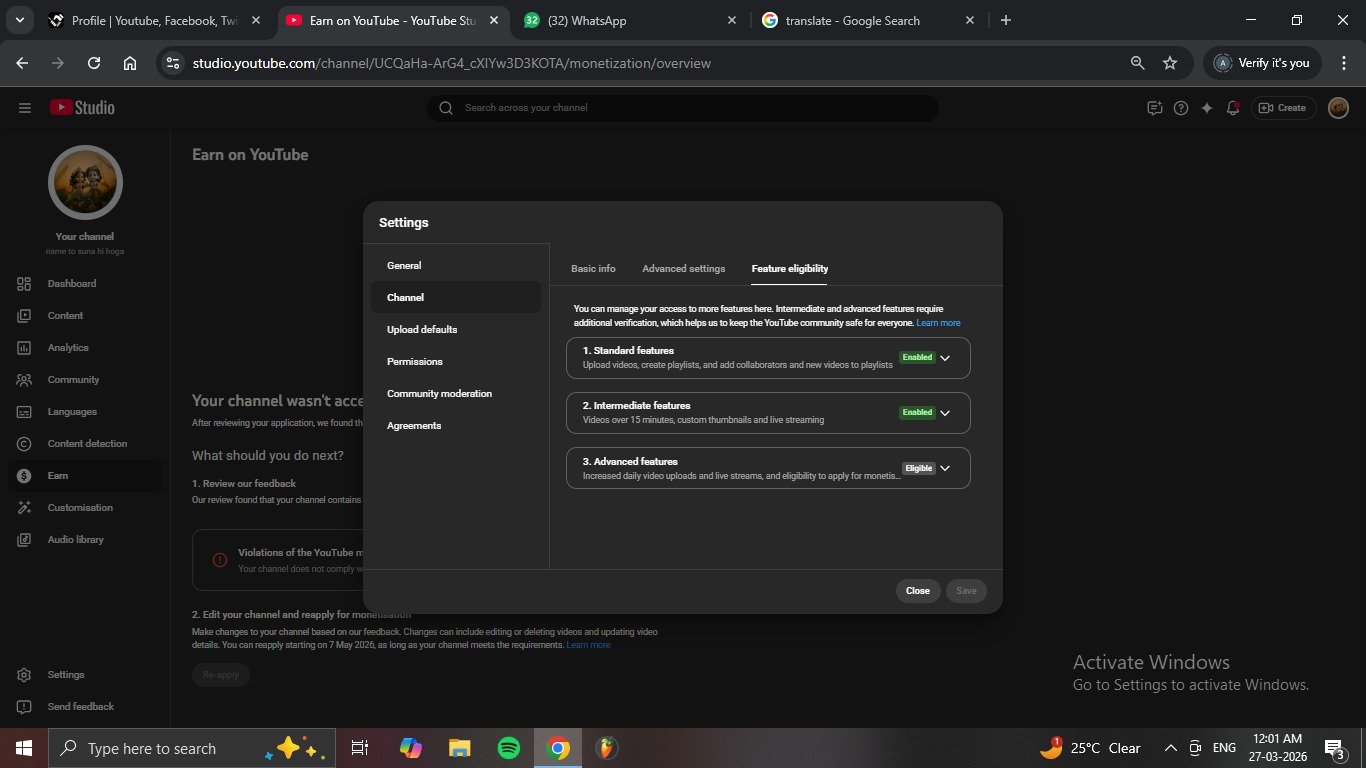Click the notifications bell icon

point(1233,108)
